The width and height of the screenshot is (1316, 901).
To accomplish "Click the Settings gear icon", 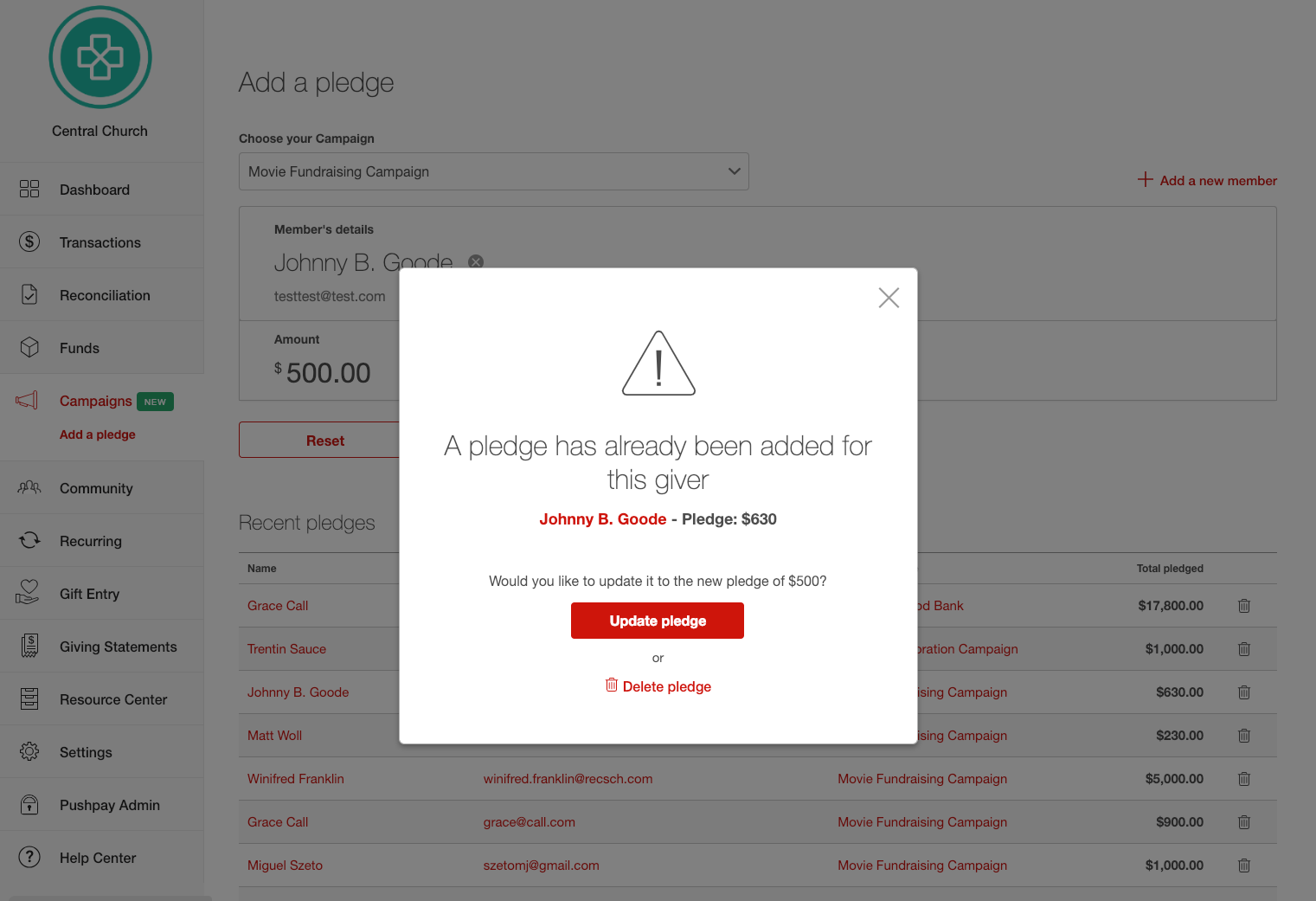I will (29, 752).
